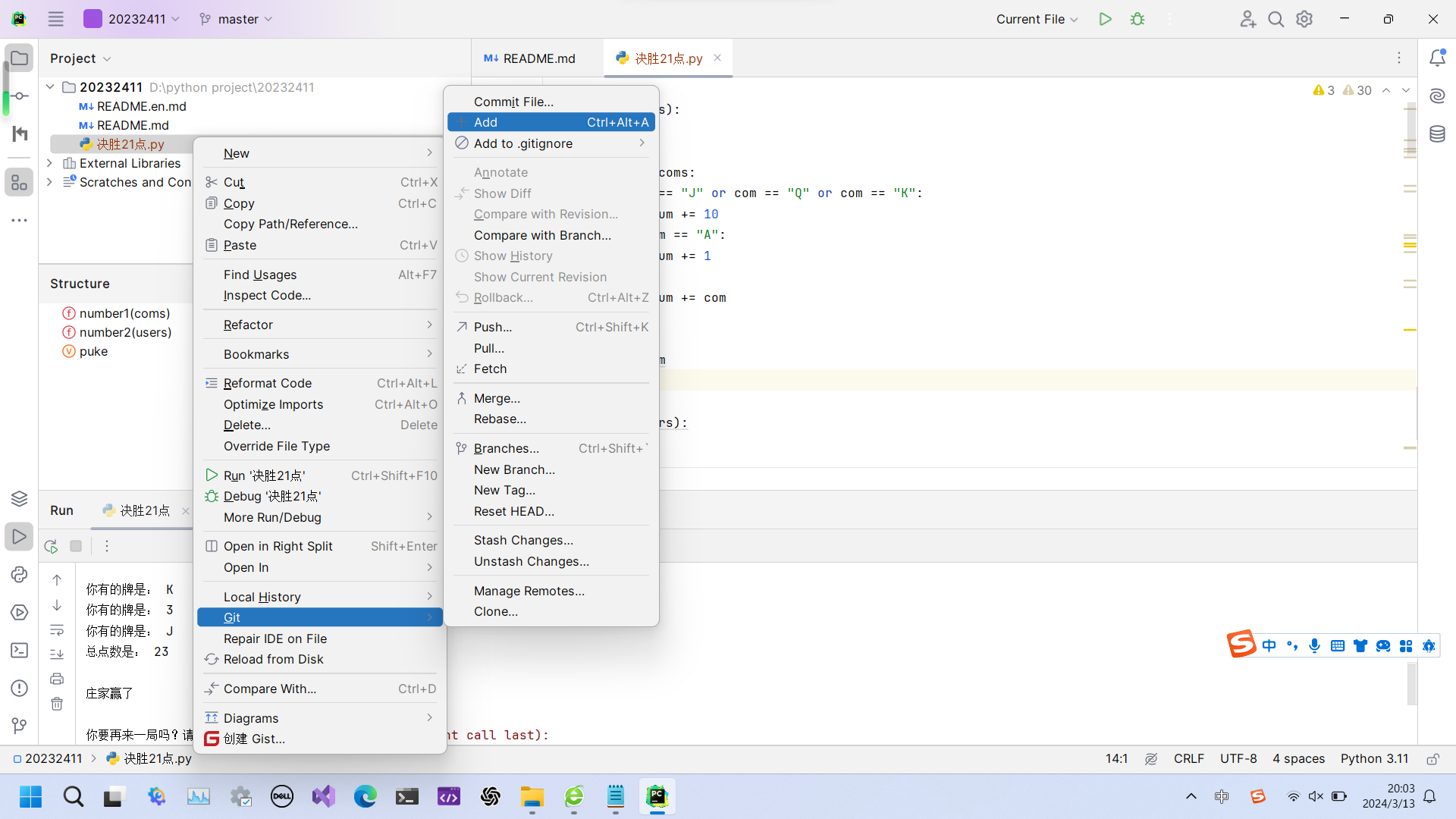Click the print icon in the Run panel
This screenshot has width=1456, height=819.
[x=57, y=679]
